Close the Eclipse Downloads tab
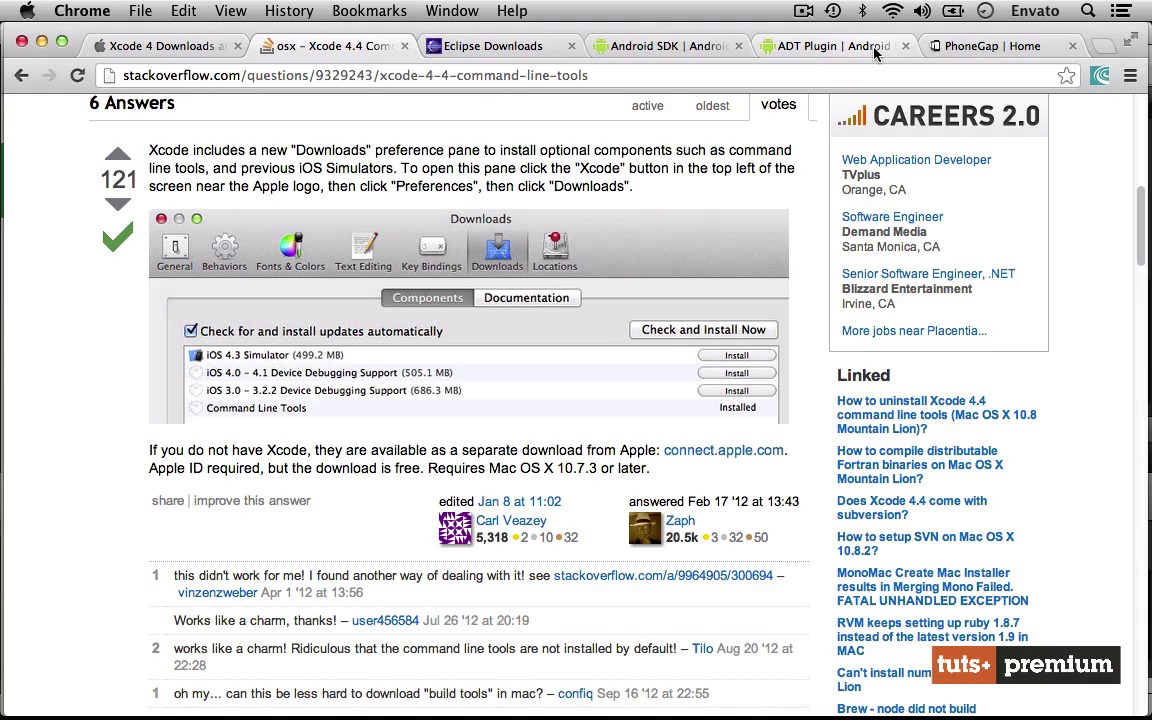The height and width of the screenshot is (720, 1152). click(x=572, y=46)
